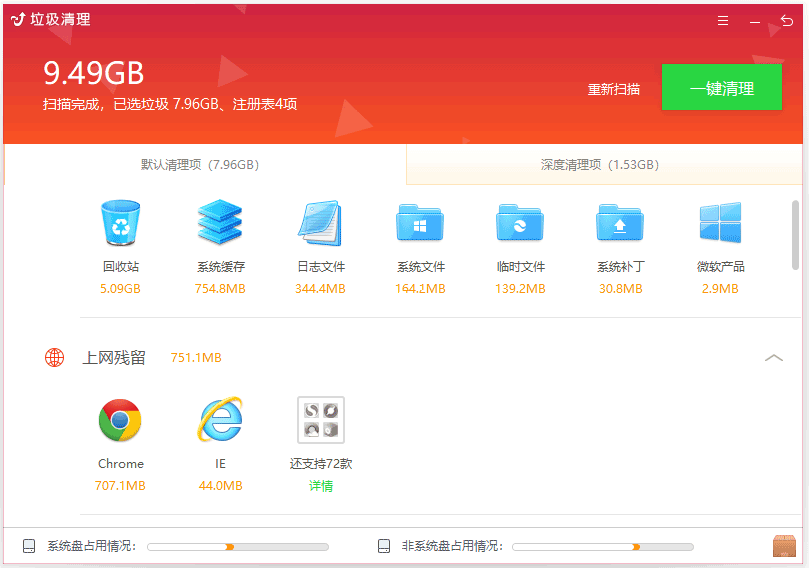Click the system disk usage drive icon
Viewport: 809px width, 568px height.
[29, 546]
